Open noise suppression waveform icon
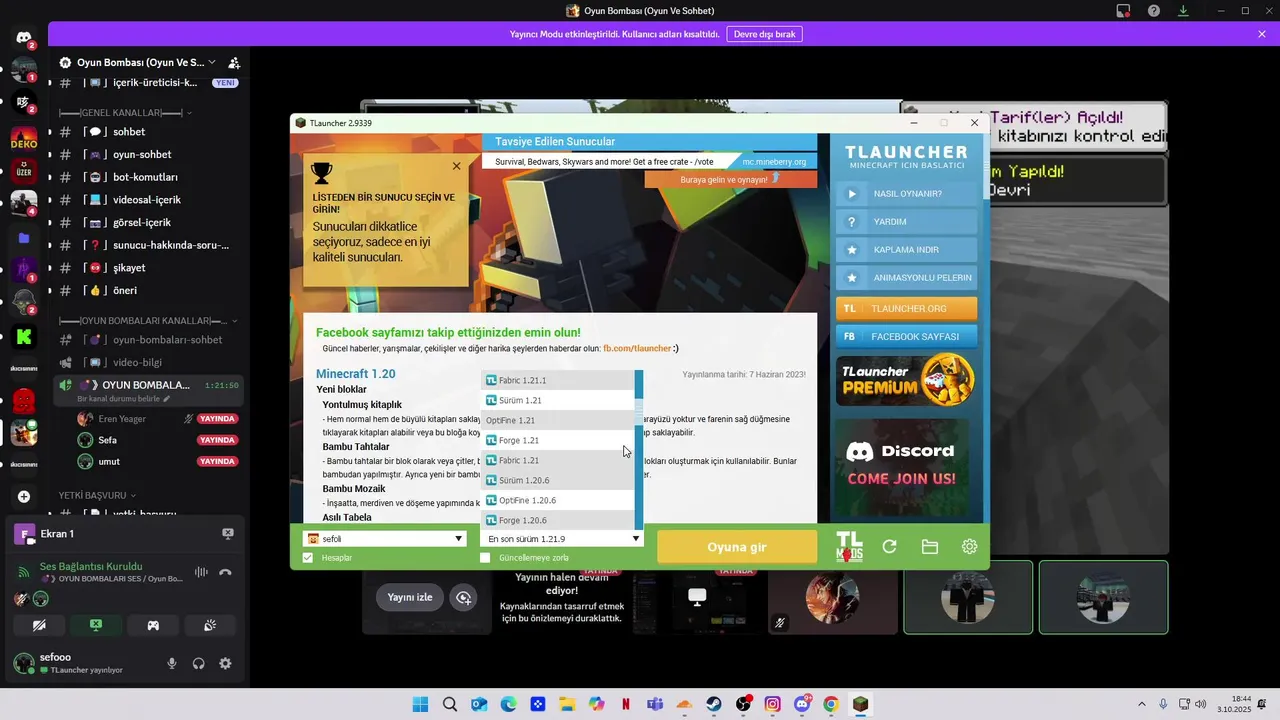The width and height of the screenshot is (1280, 720). point(201,572)
